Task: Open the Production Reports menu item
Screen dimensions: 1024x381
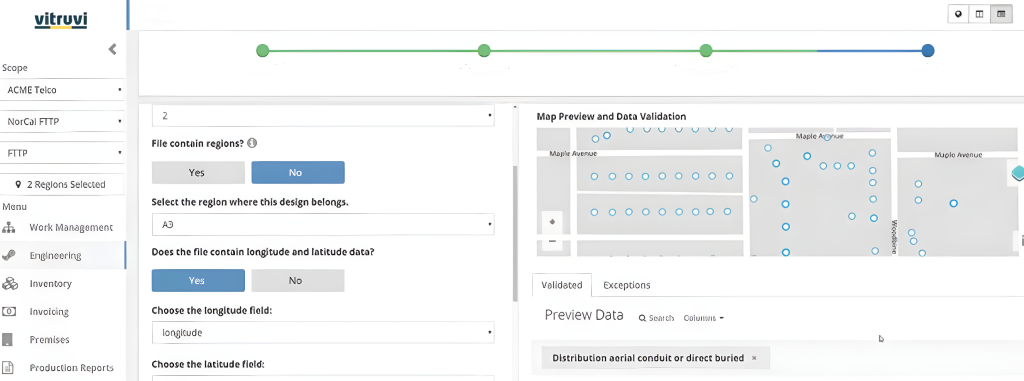Action: [62, 367]
